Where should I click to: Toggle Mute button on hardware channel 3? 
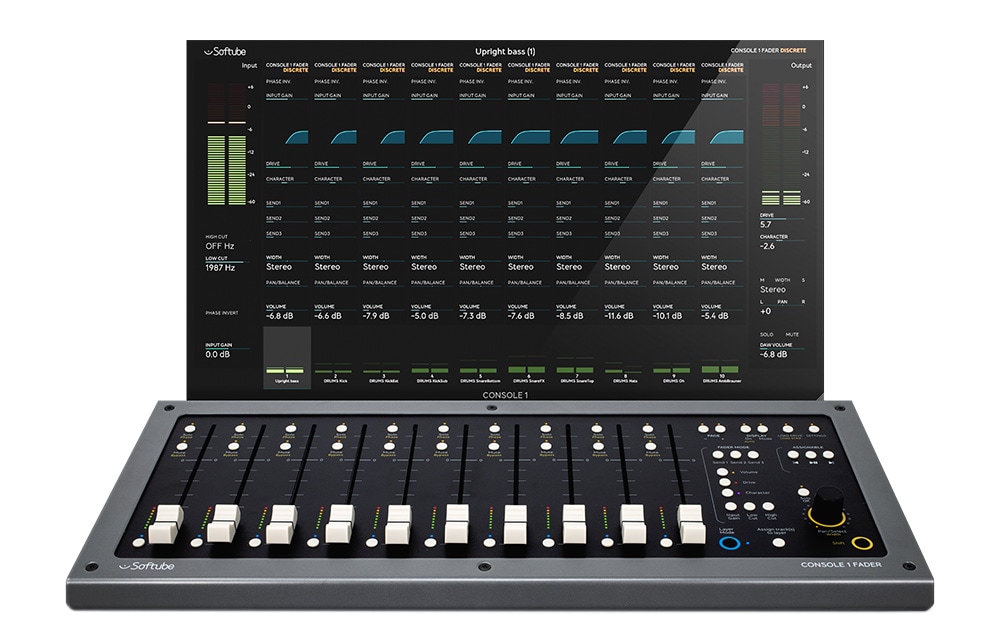point(284,447)
